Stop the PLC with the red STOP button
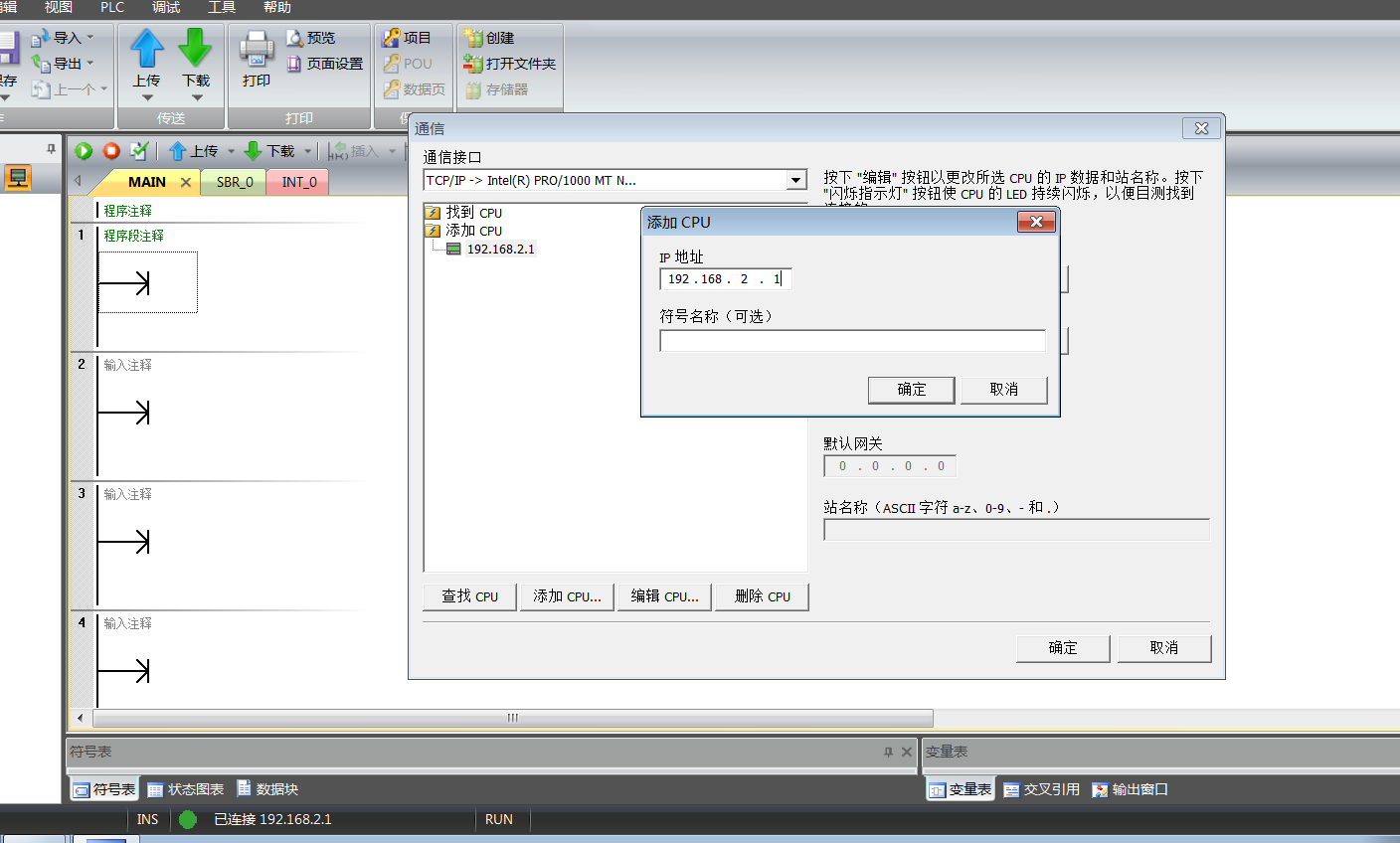This screenshot has width=1400, height=843. coord(111,151)
